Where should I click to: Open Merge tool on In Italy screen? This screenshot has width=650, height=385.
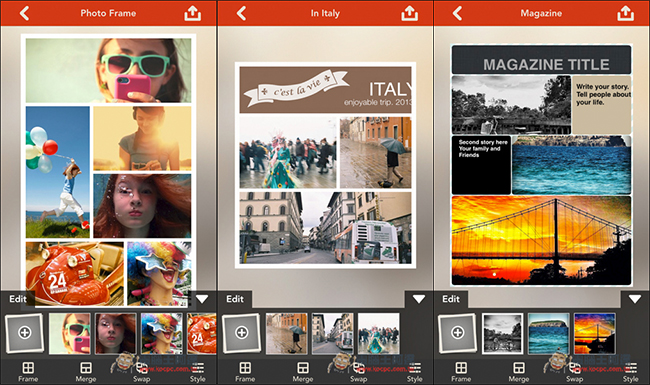pos(303,372)
